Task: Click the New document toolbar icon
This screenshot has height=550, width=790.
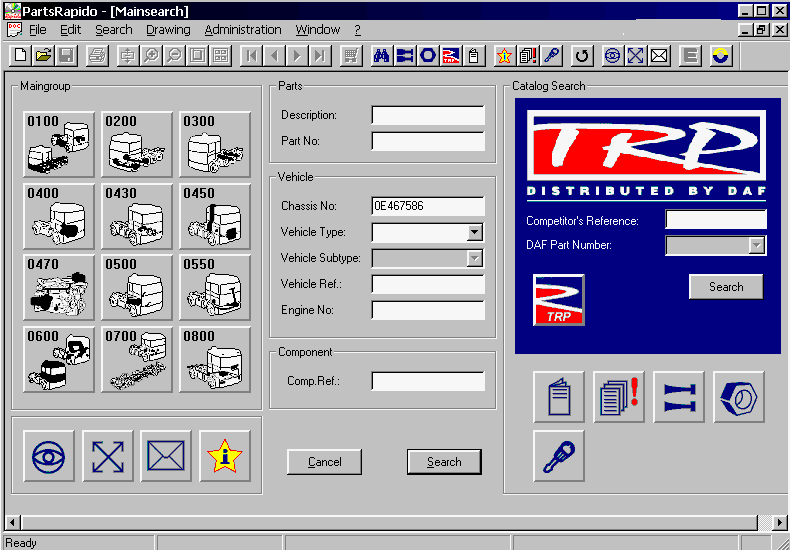Action: click(21, 55)
